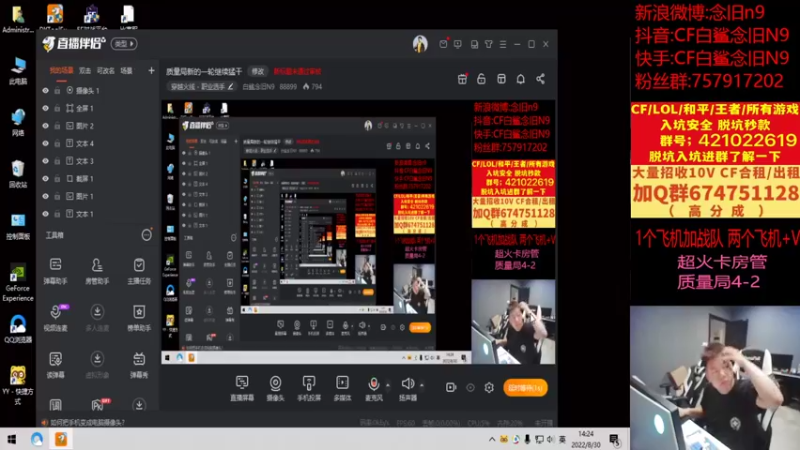Open the QQ浏览器 desktop shortcut
800x450 pixels.
18,328
